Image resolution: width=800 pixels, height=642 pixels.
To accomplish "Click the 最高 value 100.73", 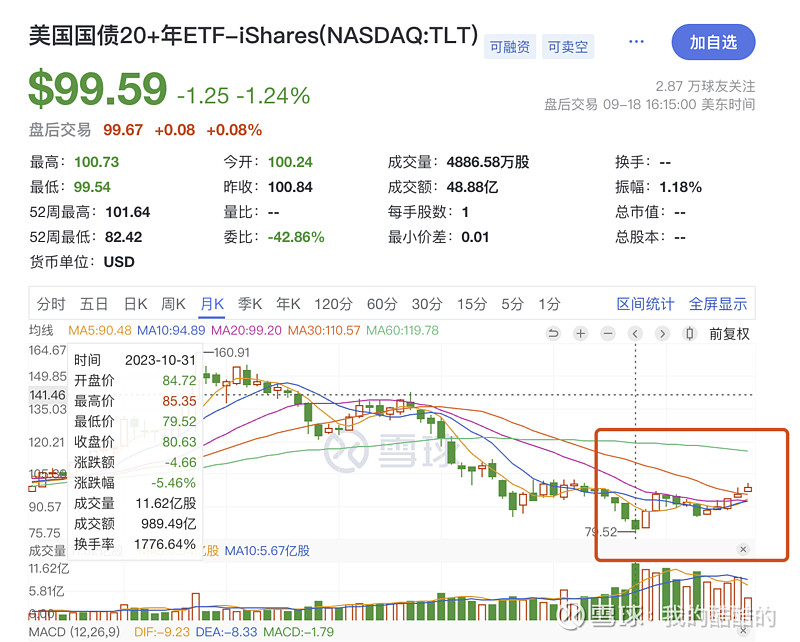I will 96,162.
